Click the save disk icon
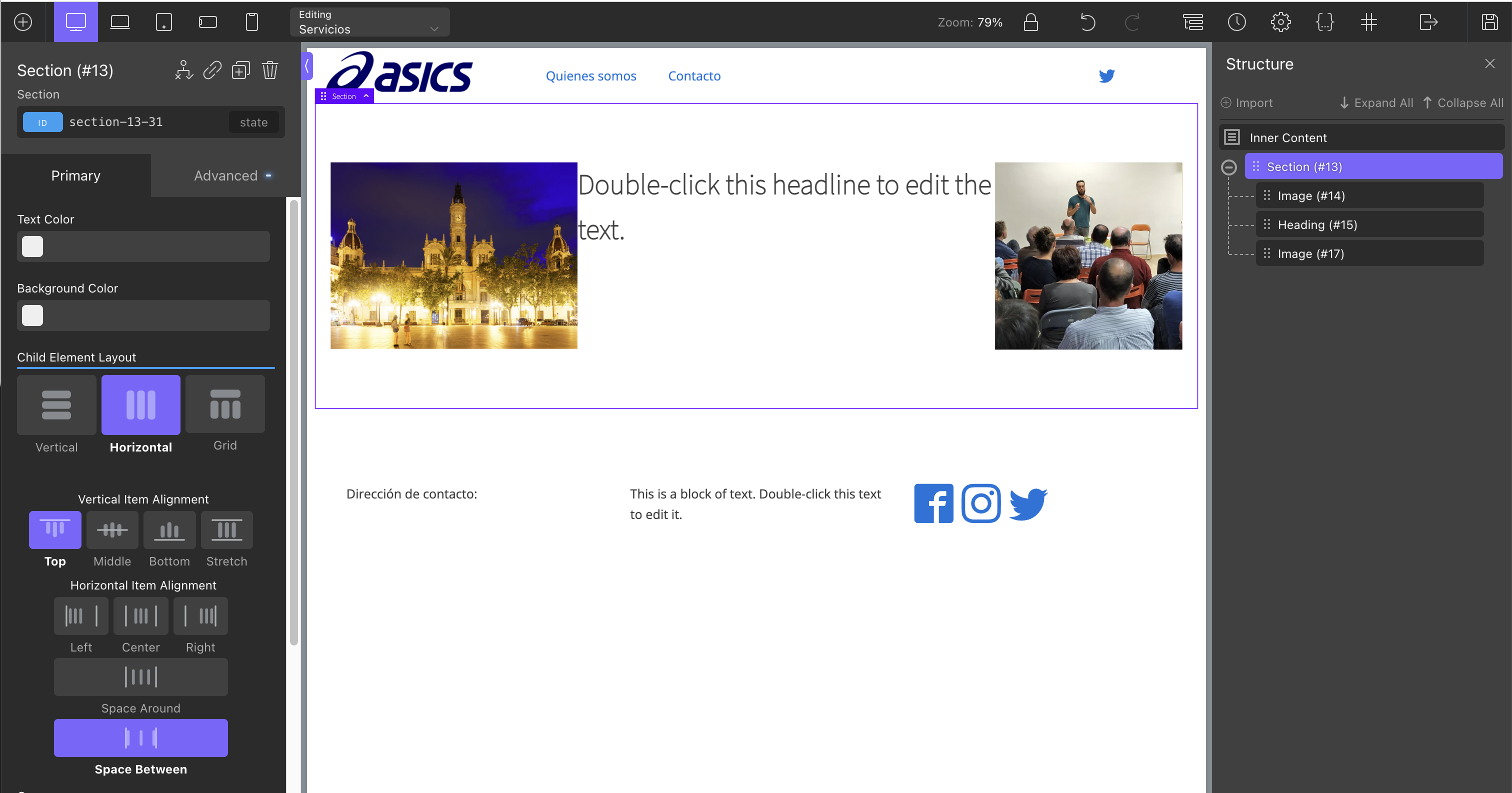Screen dimensions: 1512x793 click(x=1489, y=22)
